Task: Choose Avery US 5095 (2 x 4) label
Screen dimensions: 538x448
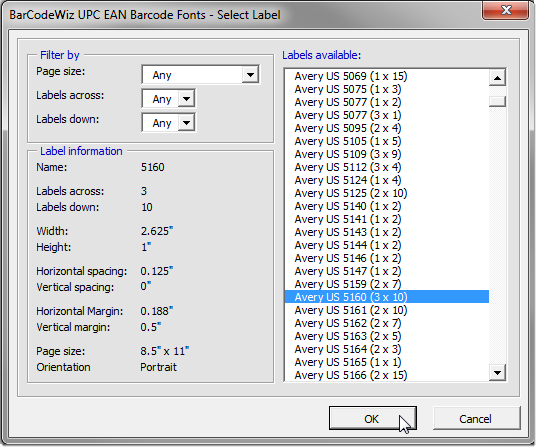Action: [x=348, y=128]
